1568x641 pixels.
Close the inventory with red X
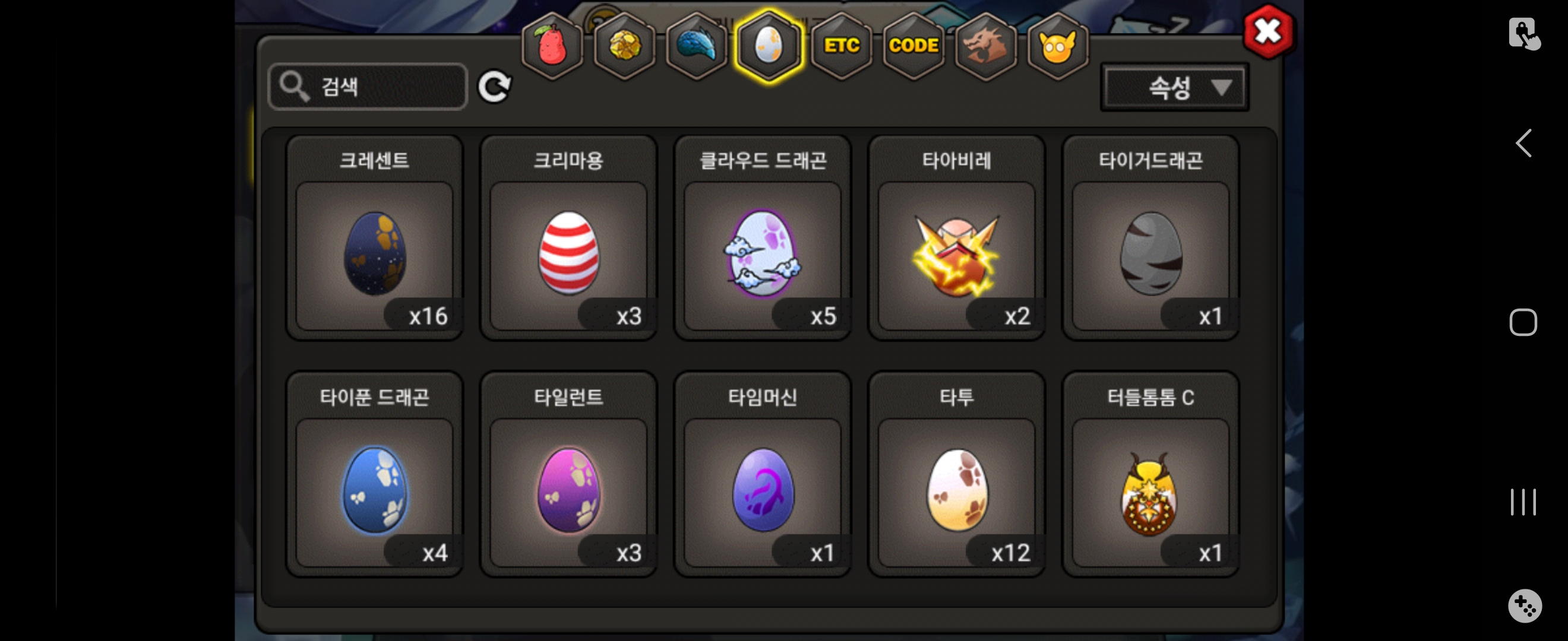(1269, 31)
